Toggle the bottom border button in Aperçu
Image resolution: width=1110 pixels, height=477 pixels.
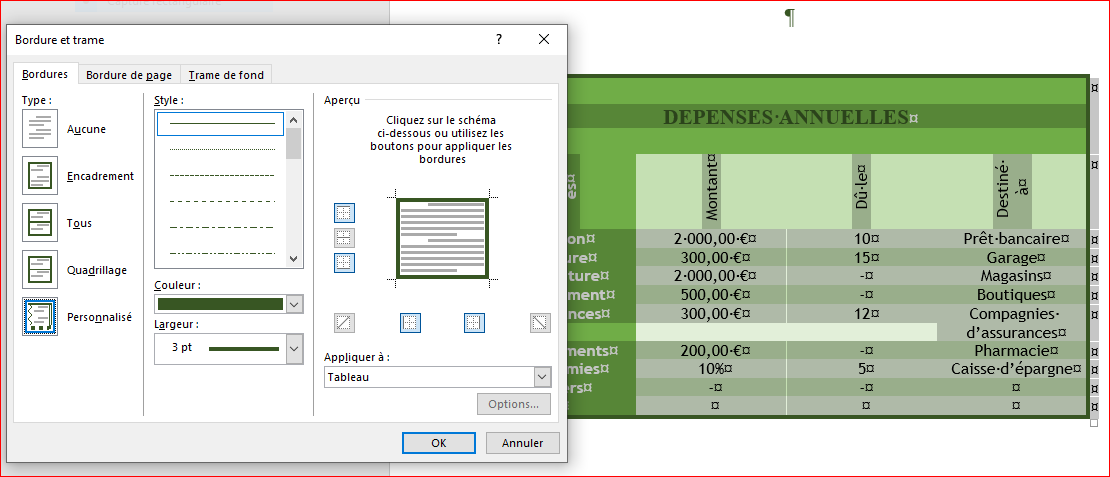(x=344, y=263)
